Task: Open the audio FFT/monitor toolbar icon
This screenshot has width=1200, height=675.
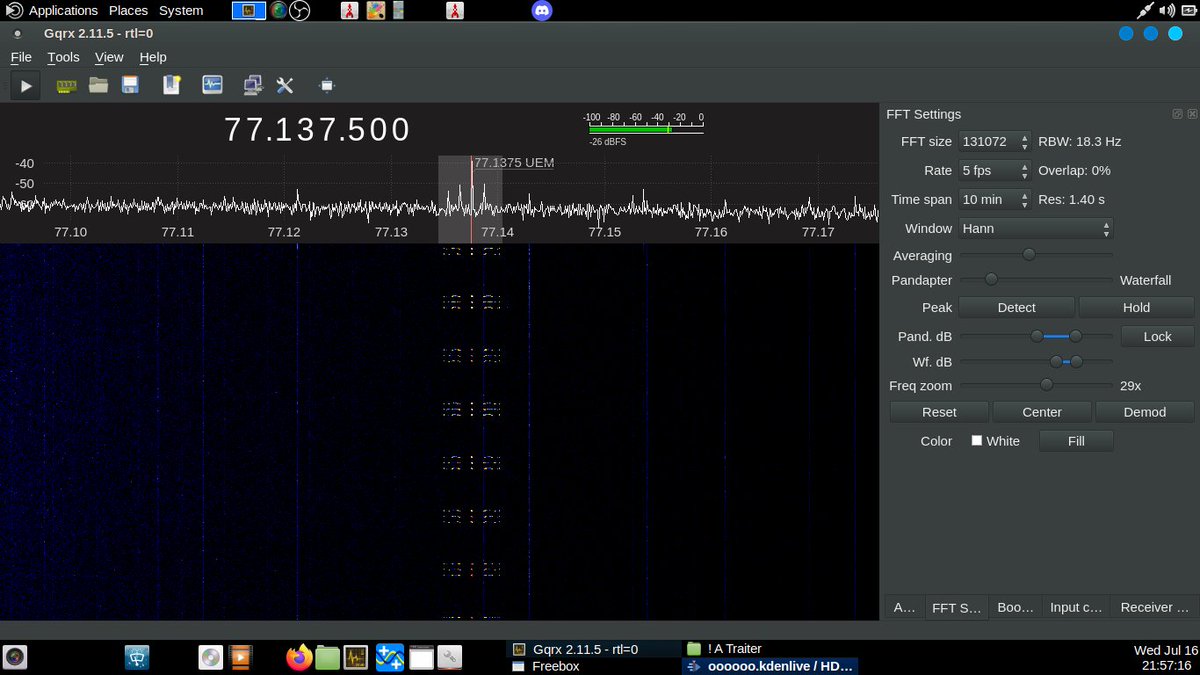Action: click(212, 86)
